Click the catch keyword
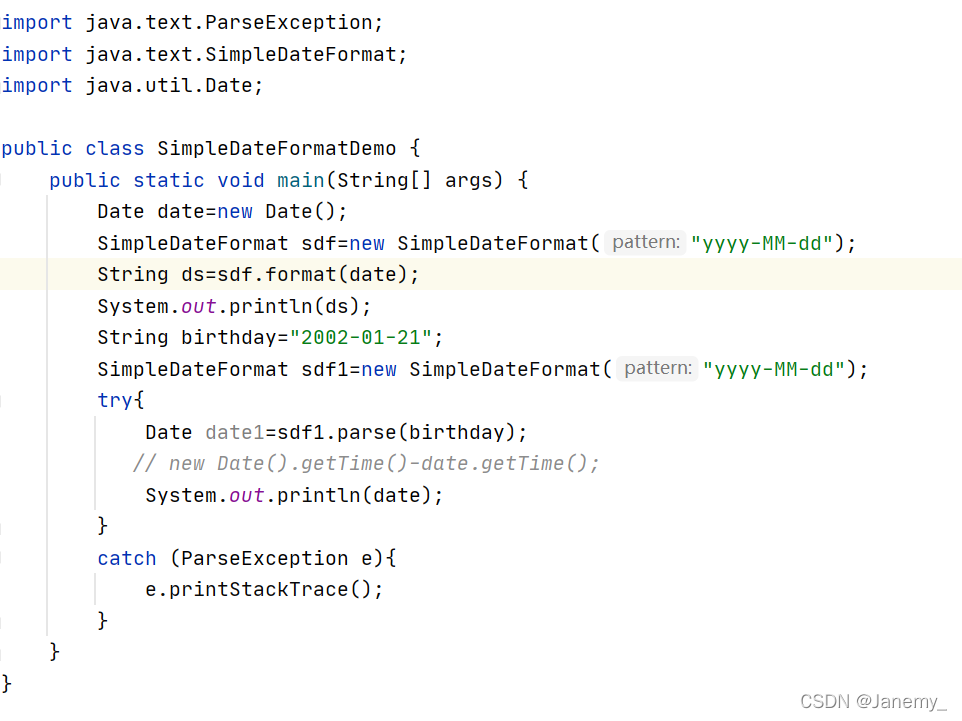Viewport: 962px width, 721px height. pos(127,558)
